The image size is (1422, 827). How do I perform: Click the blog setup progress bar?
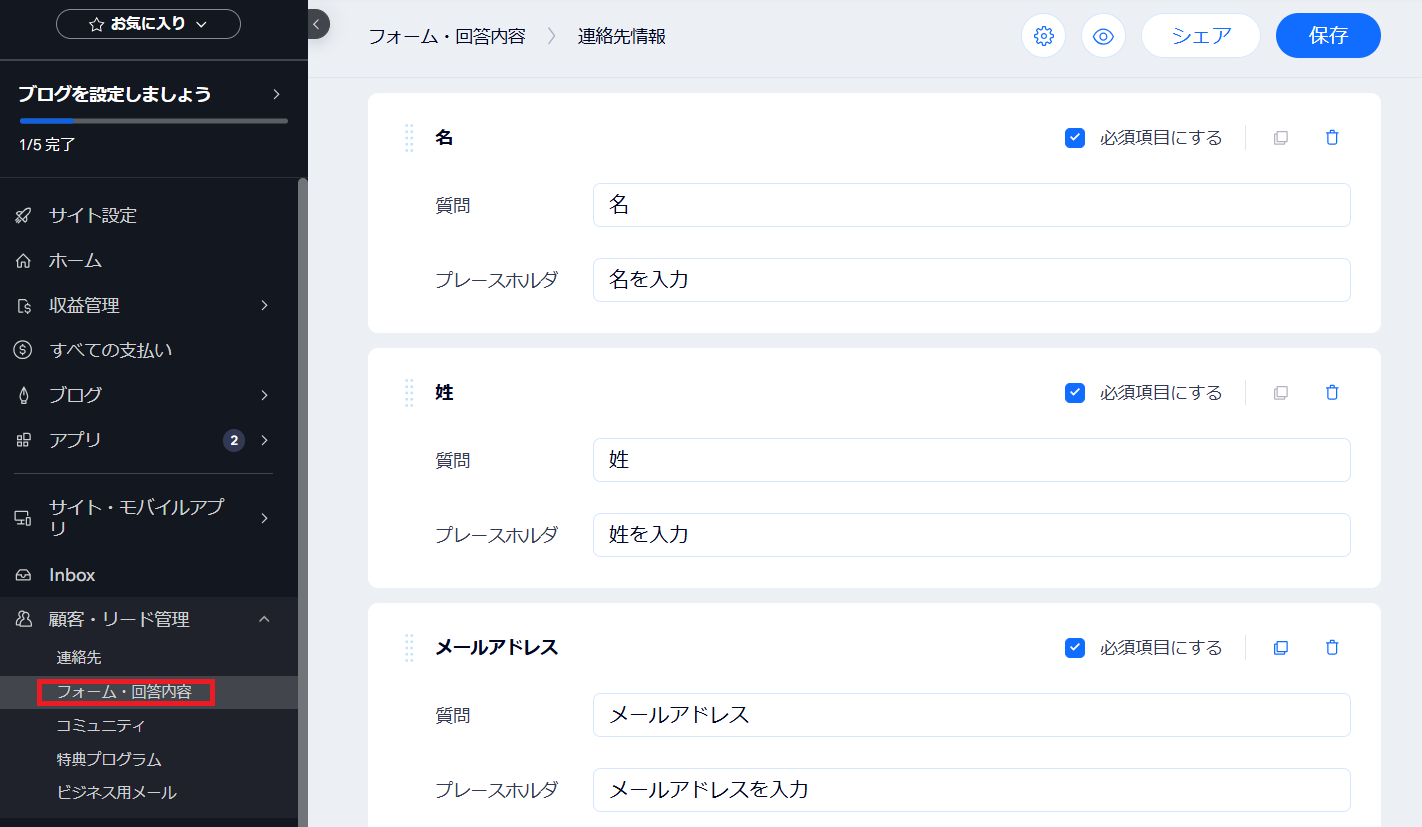click(153, 121)
